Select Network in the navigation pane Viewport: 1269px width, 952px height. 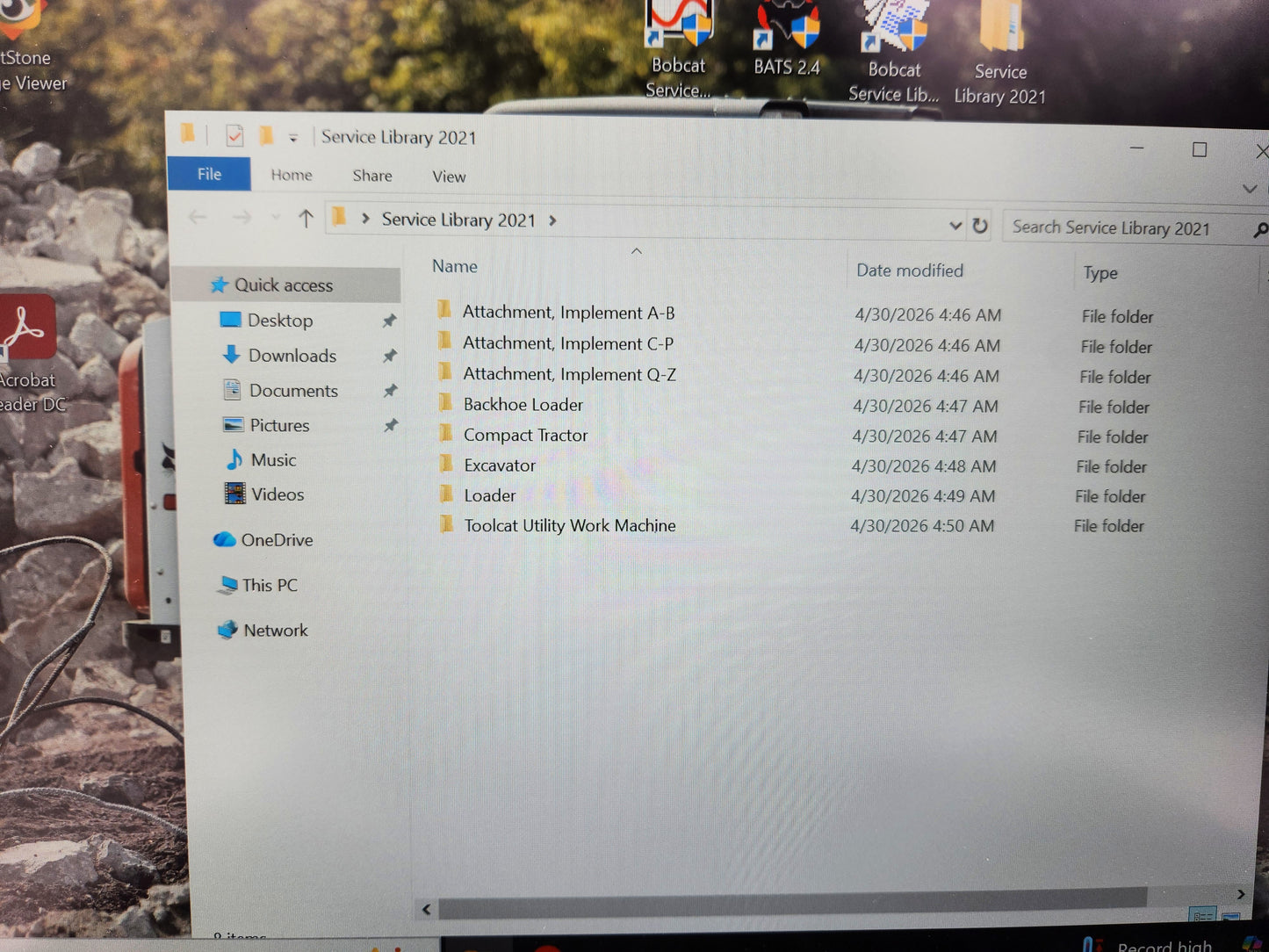coord(275,630)
